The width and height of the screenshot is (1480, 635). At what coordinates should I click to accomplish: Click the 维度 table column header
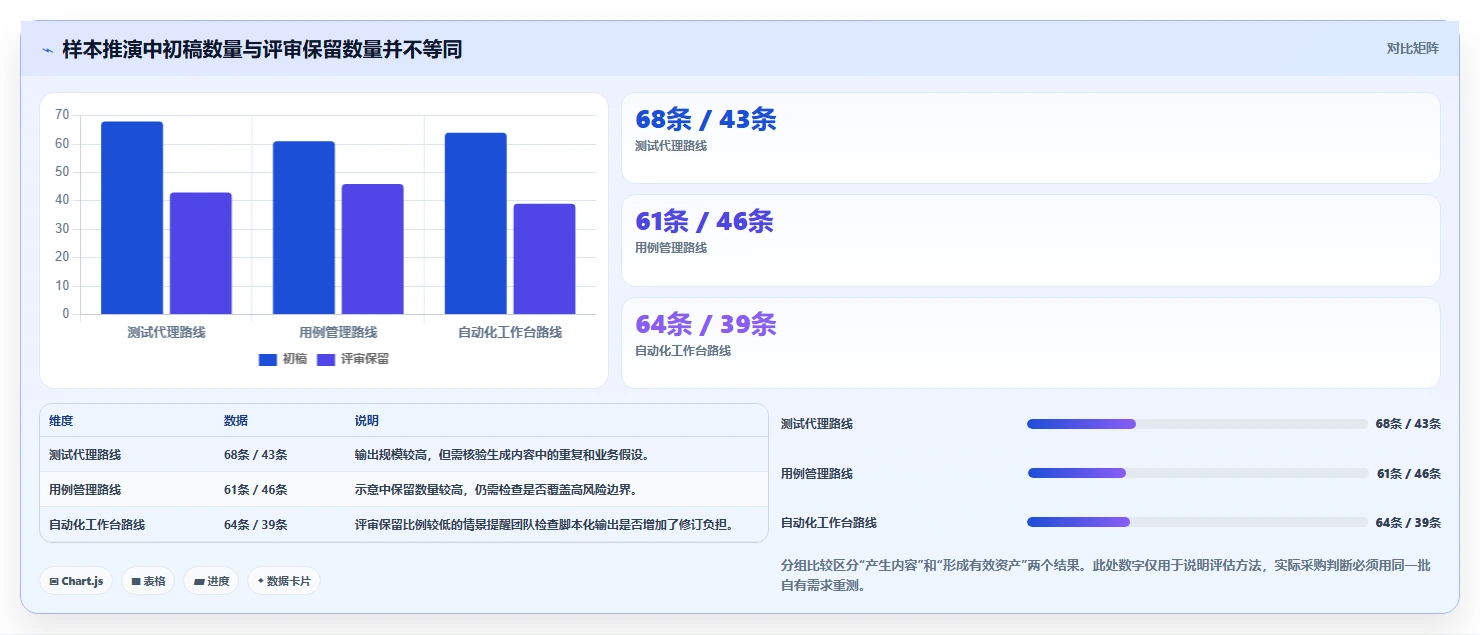[61, 421]
